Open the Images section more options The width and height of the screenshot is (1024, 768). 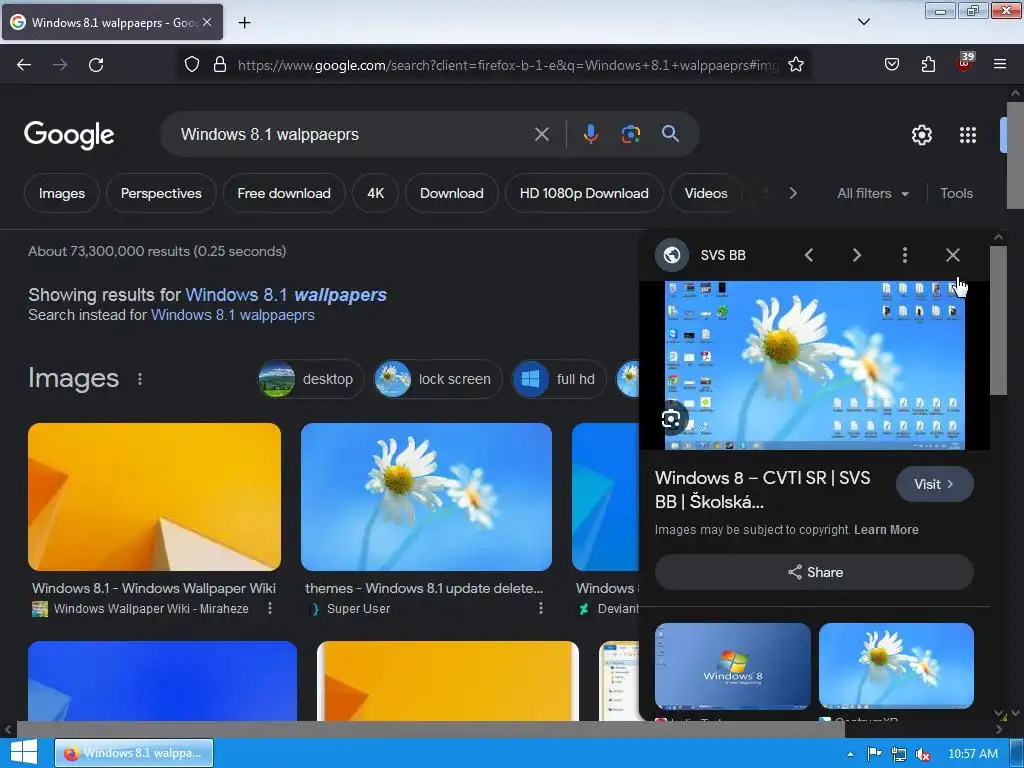140,379
